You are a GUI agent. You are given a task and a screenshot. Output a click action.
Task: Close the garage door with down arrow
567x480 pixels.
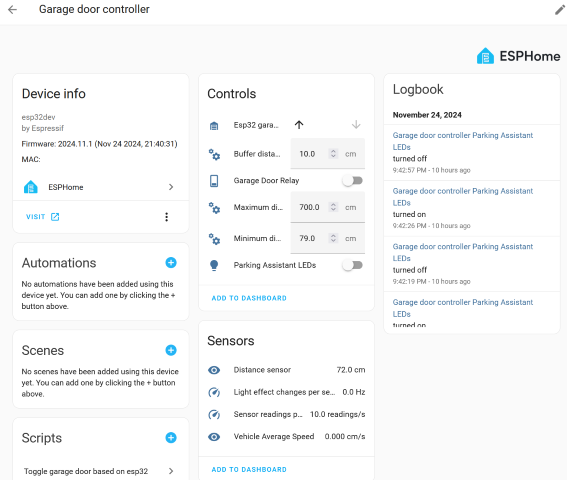pyautogui.click(x=356, y=125)
